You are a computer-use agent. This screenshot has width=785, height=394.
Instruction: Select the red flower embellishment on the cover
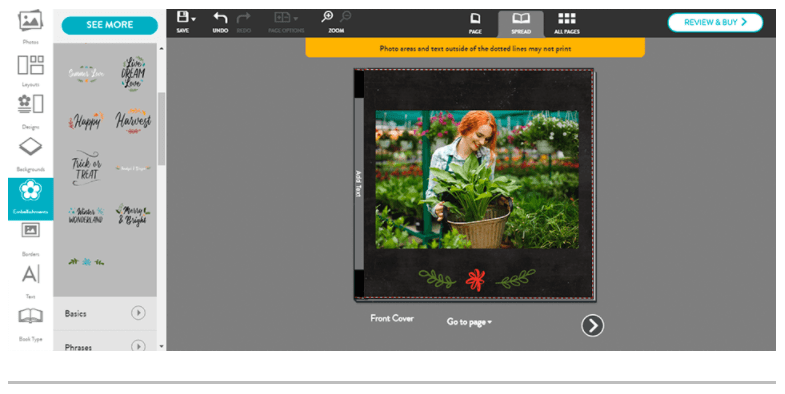475,280
